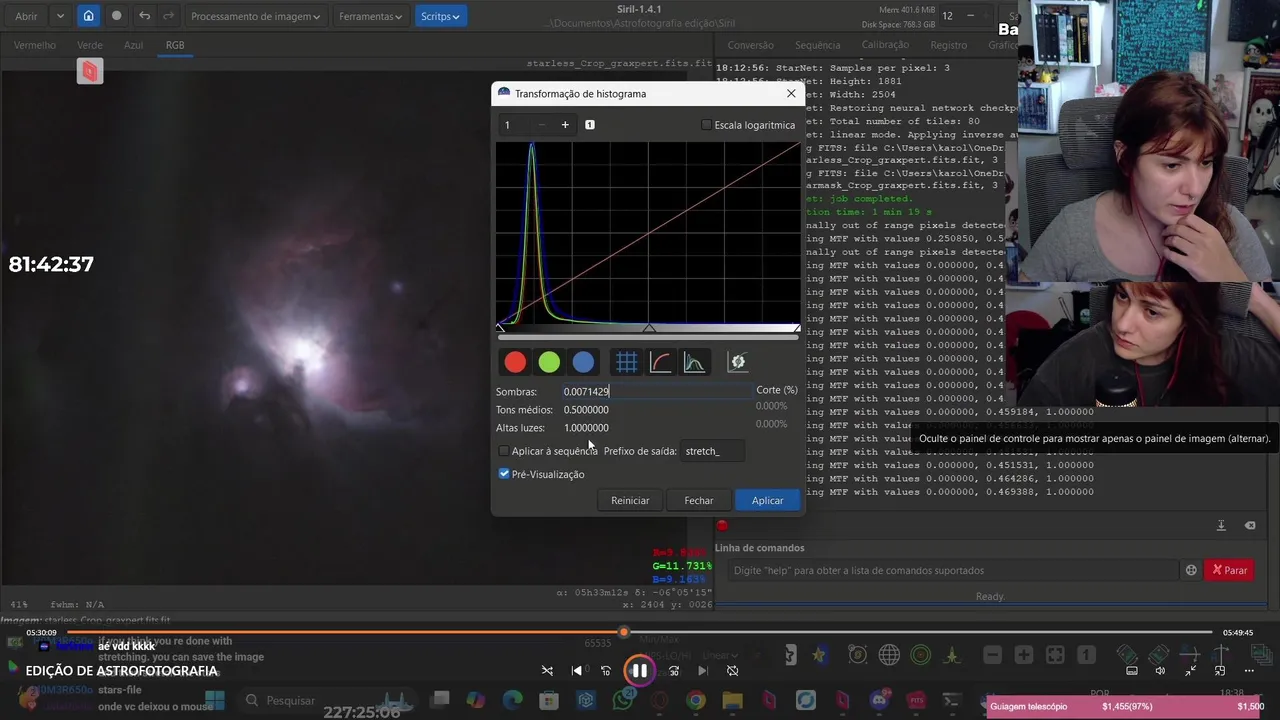Image resolution: width=1280 pixels, height=720 pixels.
Task: Click the shadows triangle slider under histogram
Action: (501, 328)
